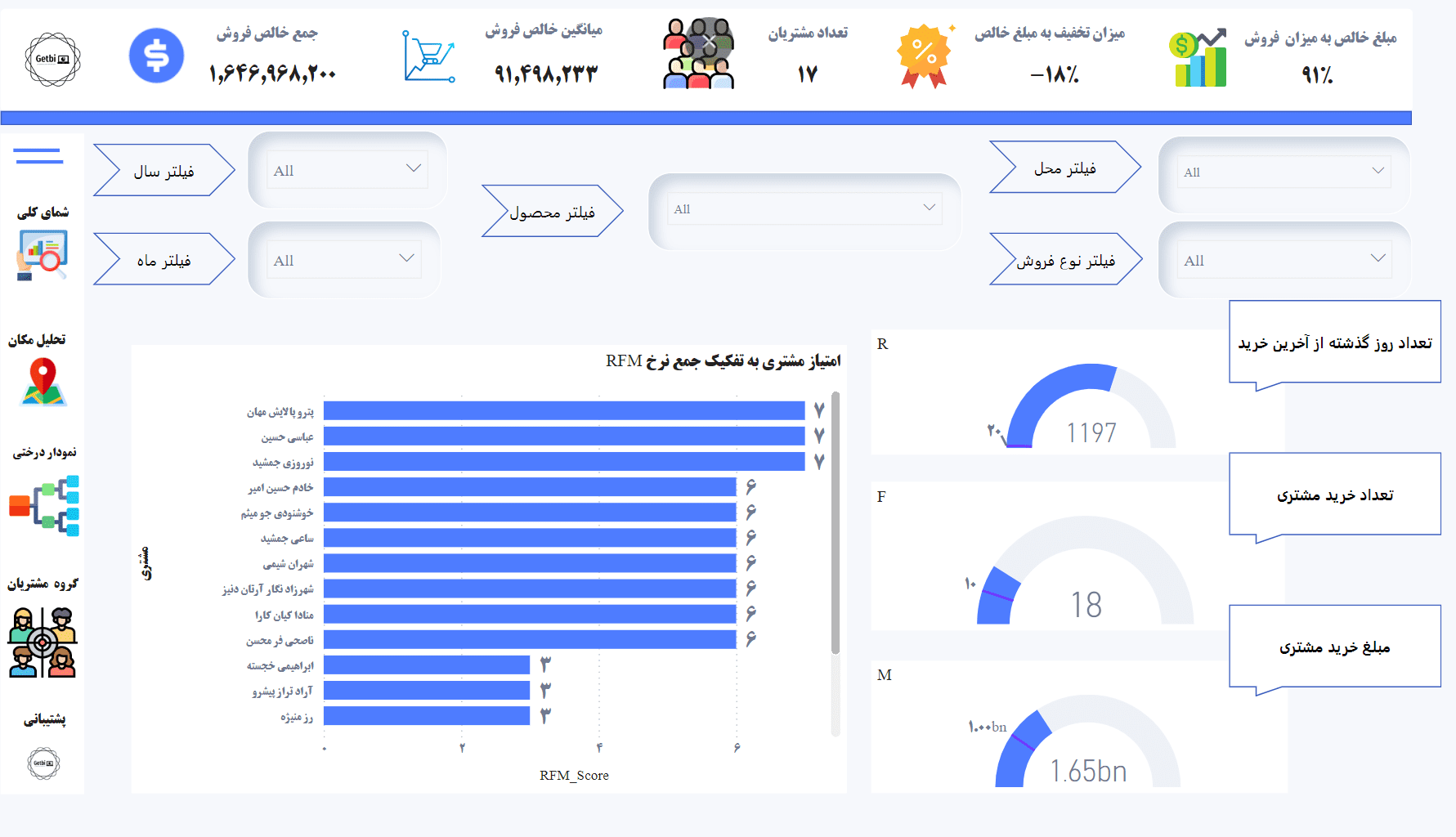Select the تحلیل مکان sidebar label
Viewport: 1456px width, 837px height.
coord(37,340)
